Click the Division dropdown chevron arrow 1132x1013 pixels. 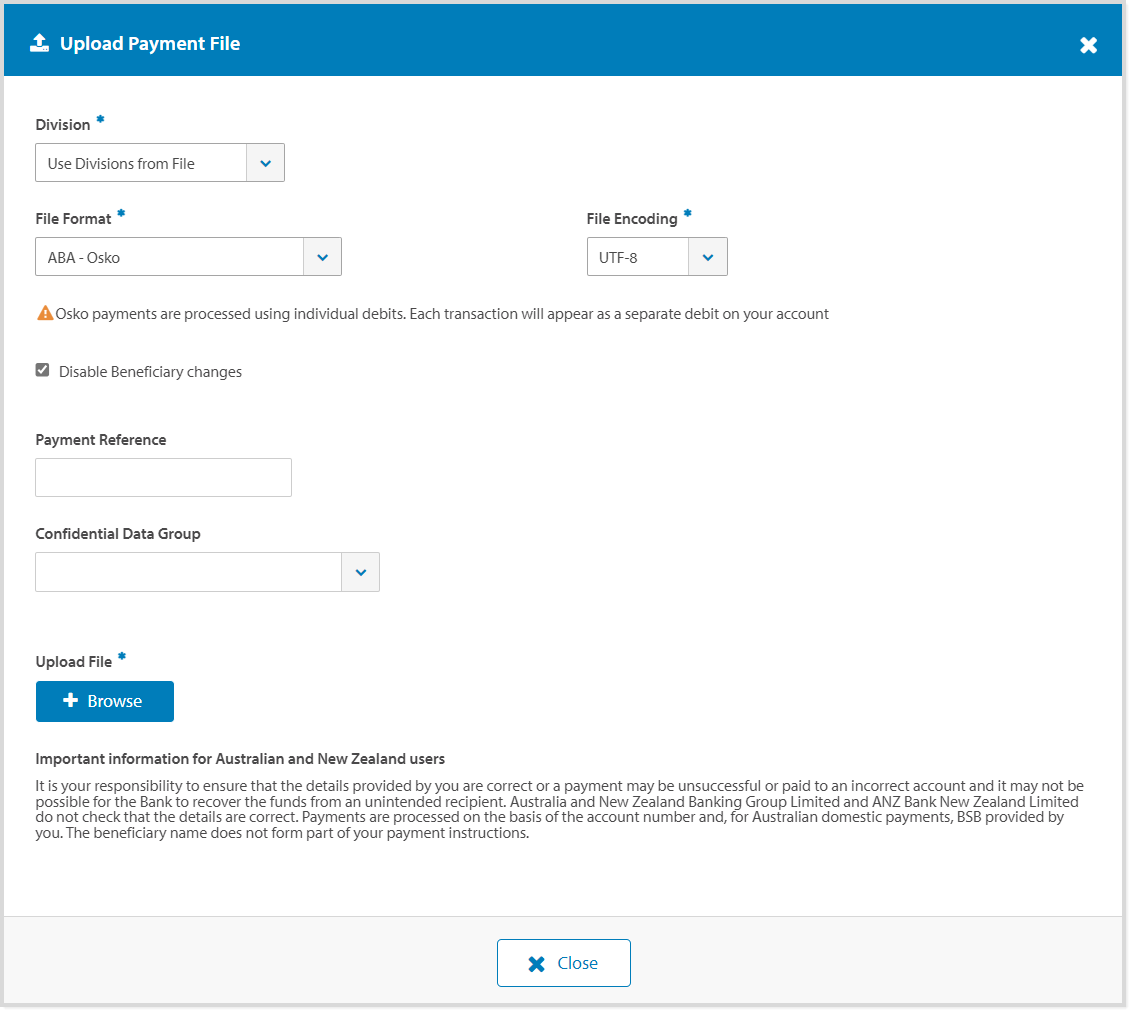click(265, 163)
